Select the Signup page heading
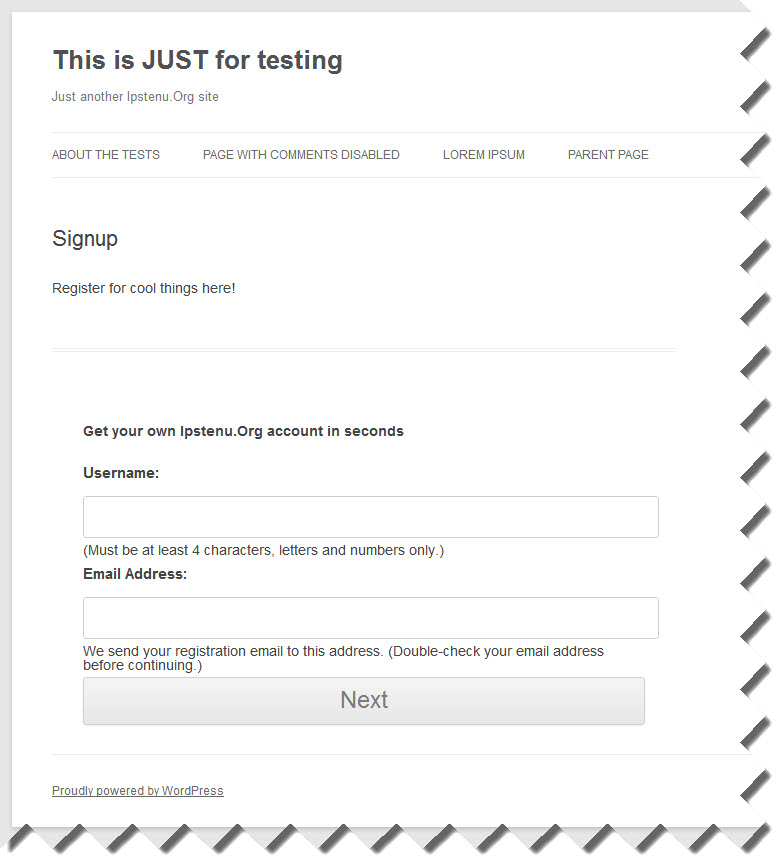 click(85, 239)
